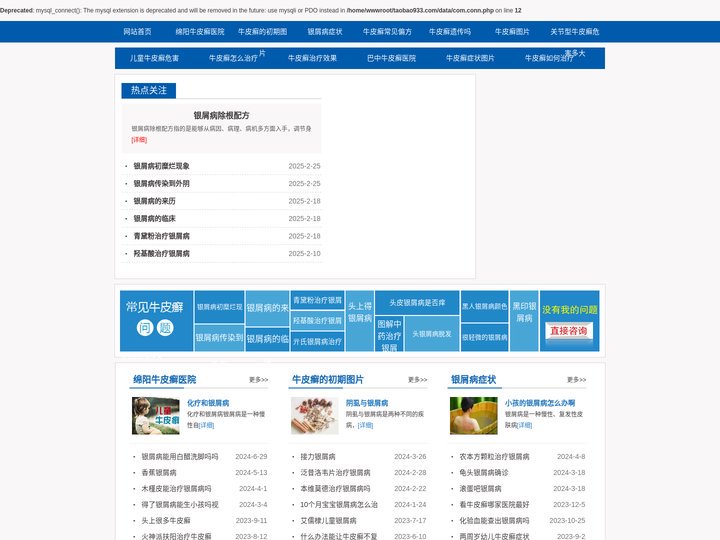This screenshot has width=720, height=540.
Task: Open article 木槿皮能治疗银屑病吗
Action: click(x=176, y=489)
